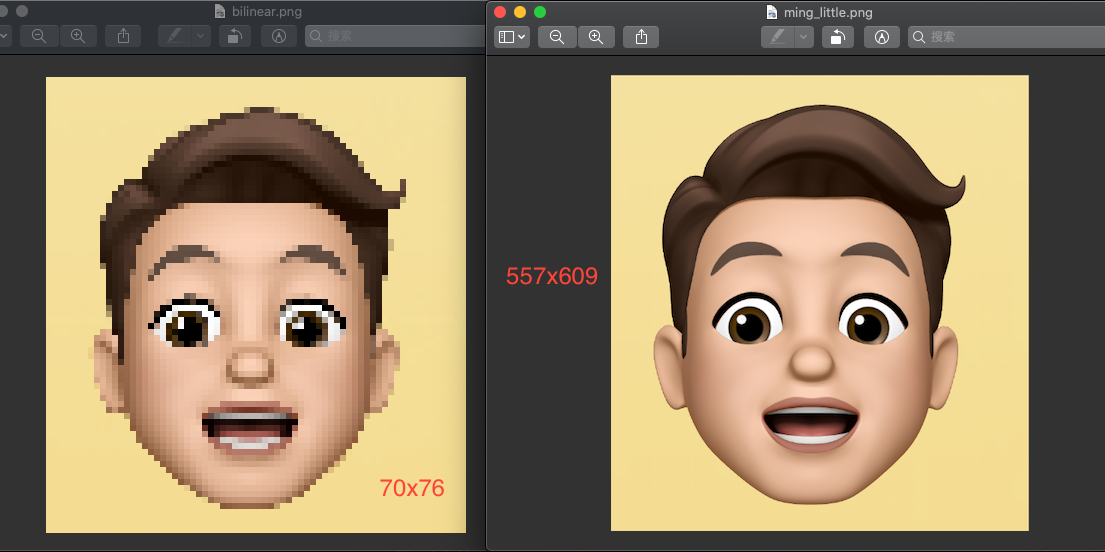Click the pixelated face image in bilinear.png
1105x552 pixels.
click(x=256, y=305)
